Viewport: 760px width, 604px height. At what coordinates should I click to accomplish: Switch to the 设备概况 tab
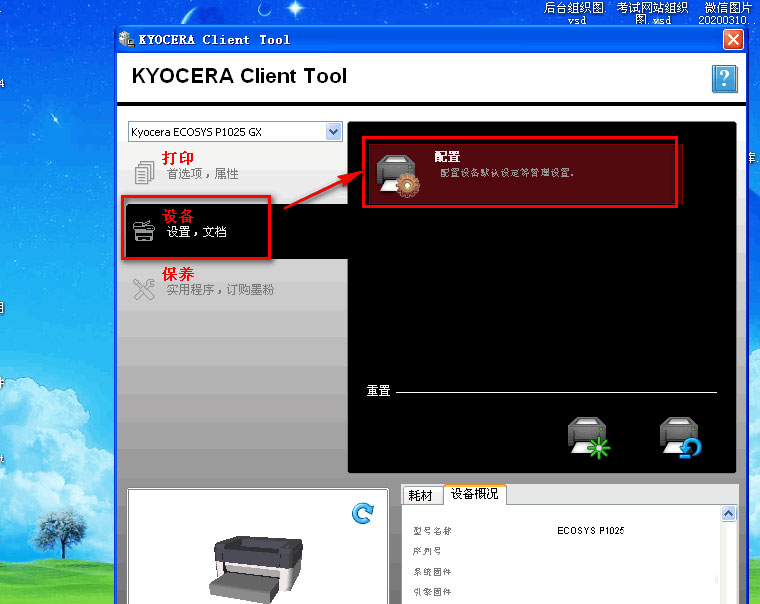(x=475, y=494)
